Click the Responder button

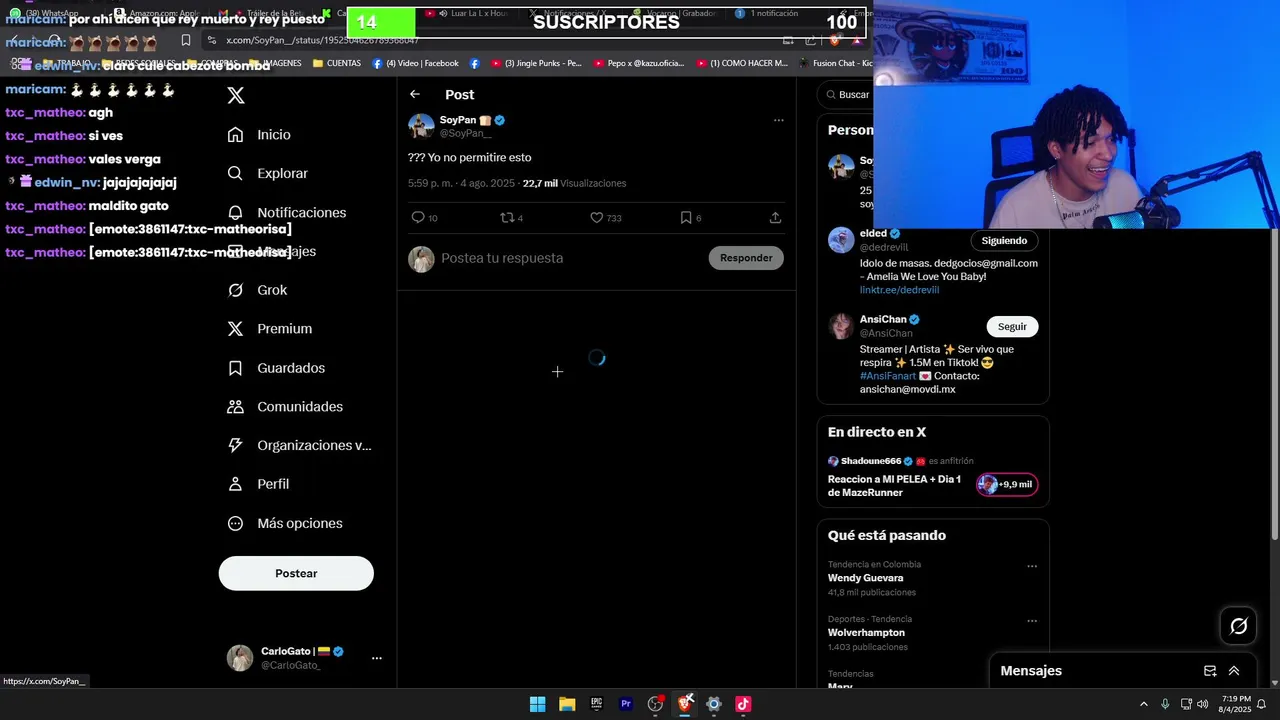746,258
